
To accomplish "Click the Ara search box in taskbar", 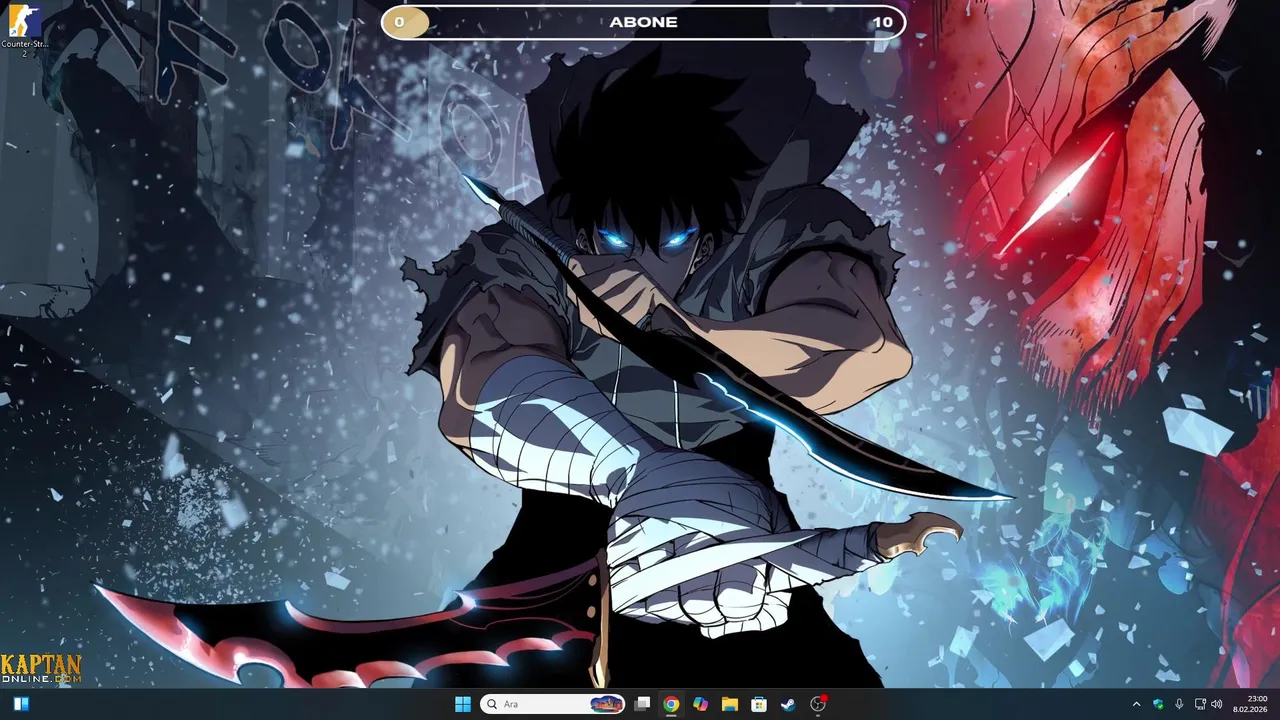I will point(553,704).
